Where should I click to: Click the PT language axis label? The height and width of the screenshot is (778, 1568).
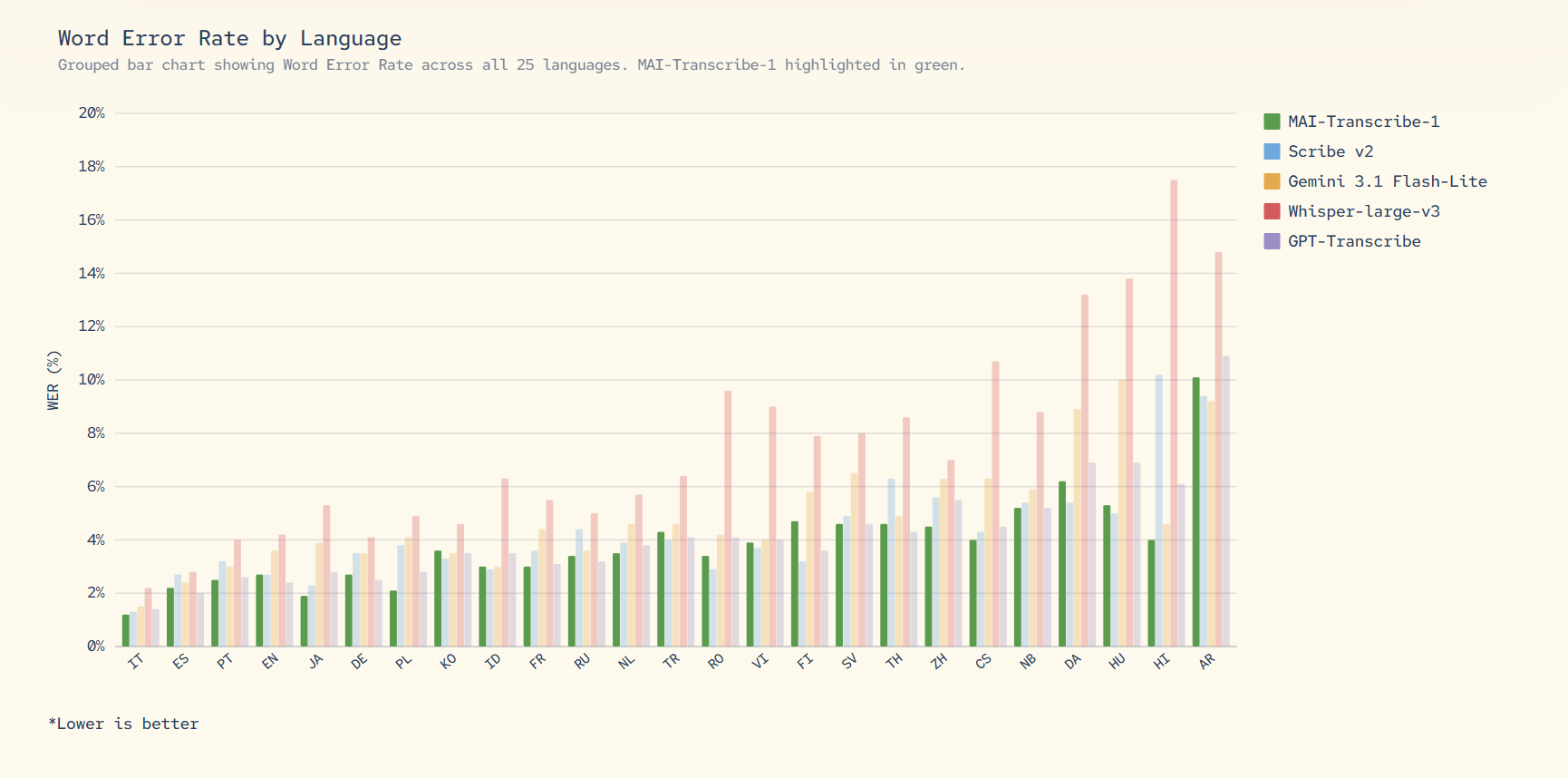(x=225, y=661)
